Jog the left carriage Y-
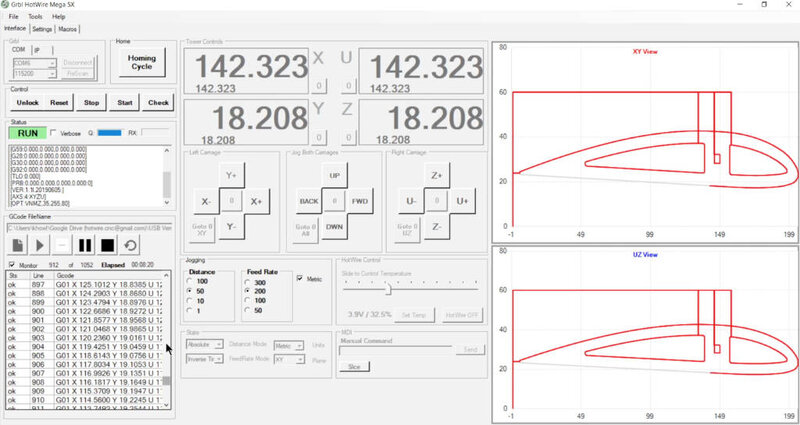 coord(231,227)
